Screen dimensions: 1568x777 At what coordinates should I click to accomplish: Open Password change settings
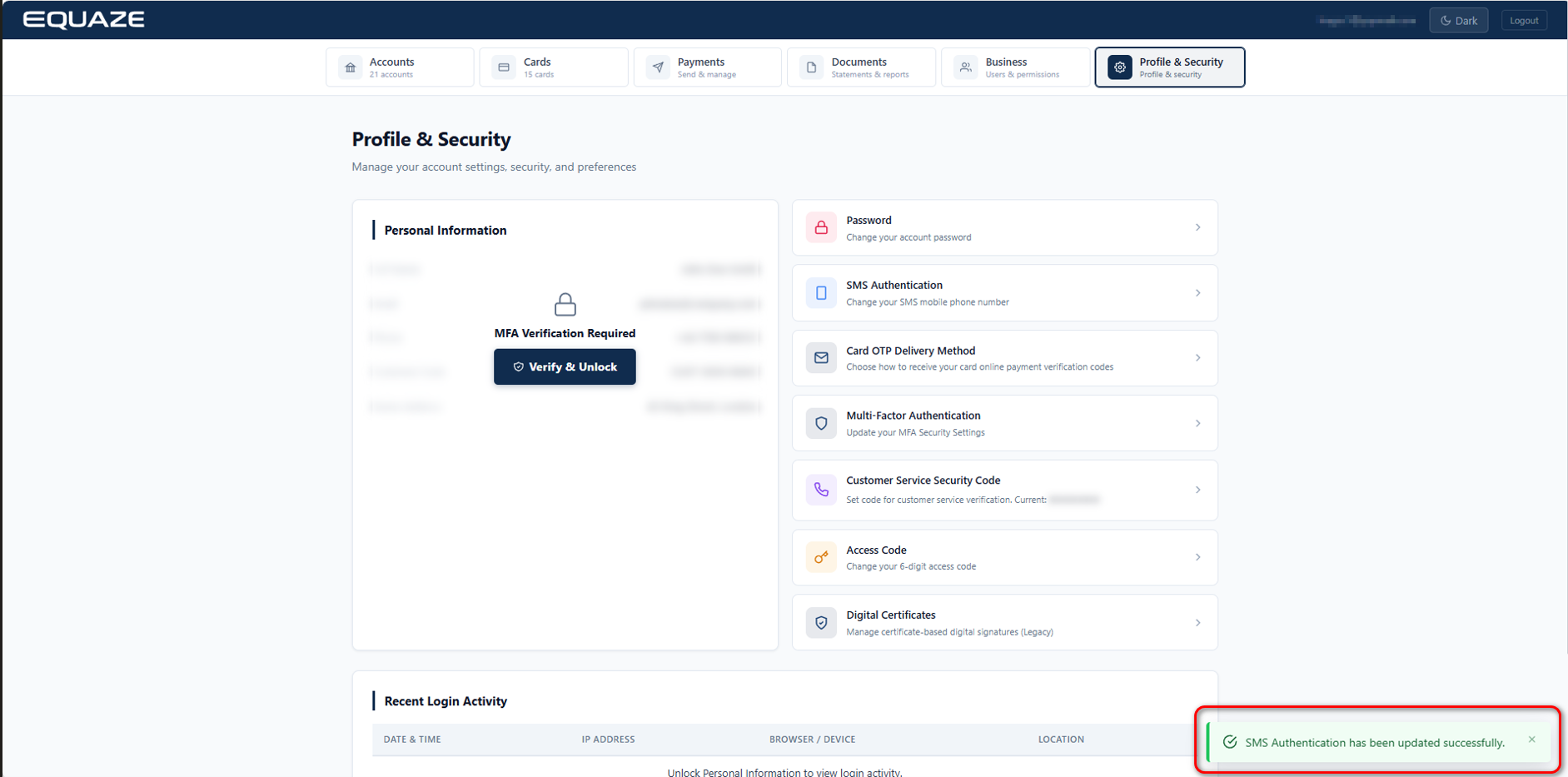pos(1005,227)
